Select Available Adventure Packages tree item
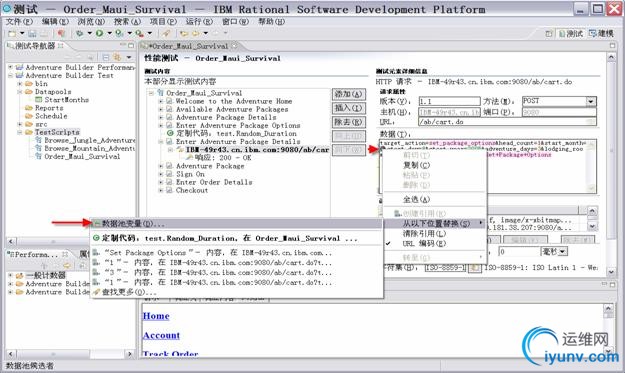Screen dimensions: 625x373 [232, 109]
